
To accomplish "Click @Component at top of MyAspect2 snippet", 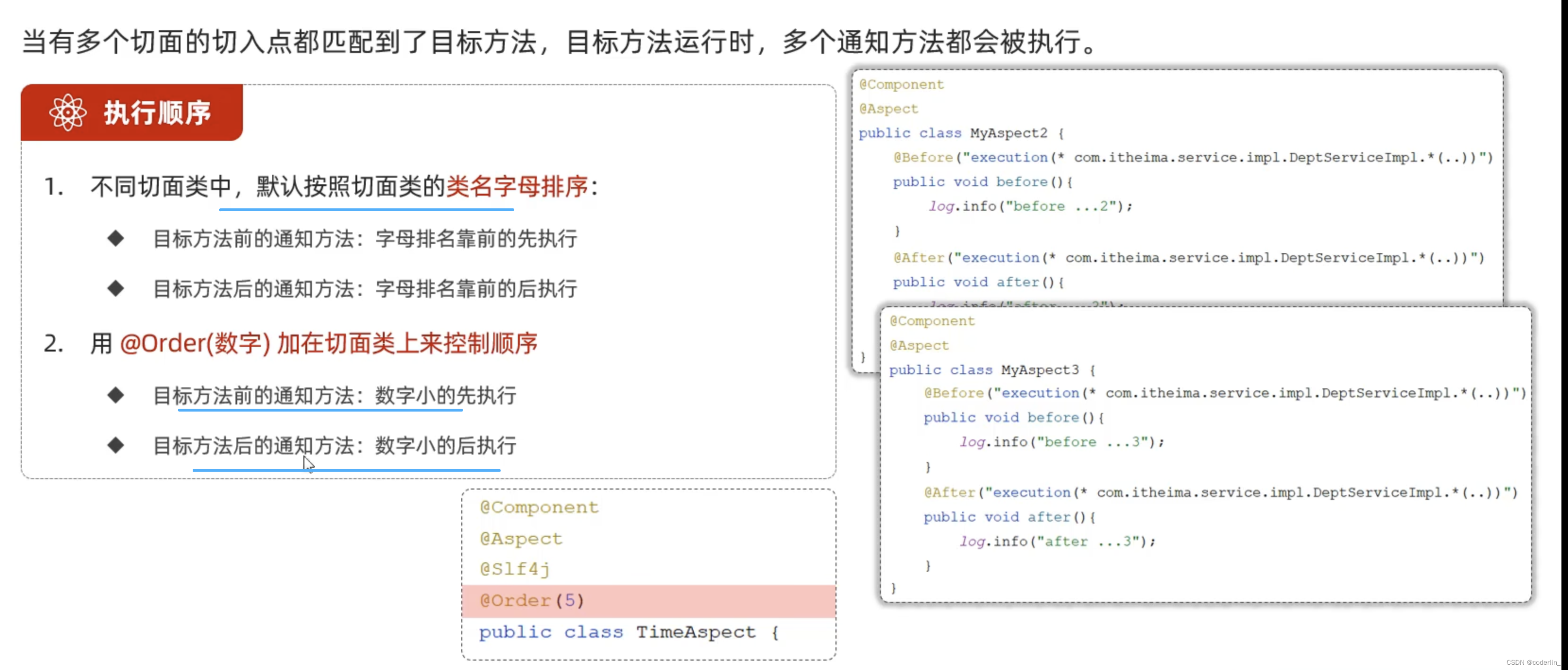I will tap(902, 85).
